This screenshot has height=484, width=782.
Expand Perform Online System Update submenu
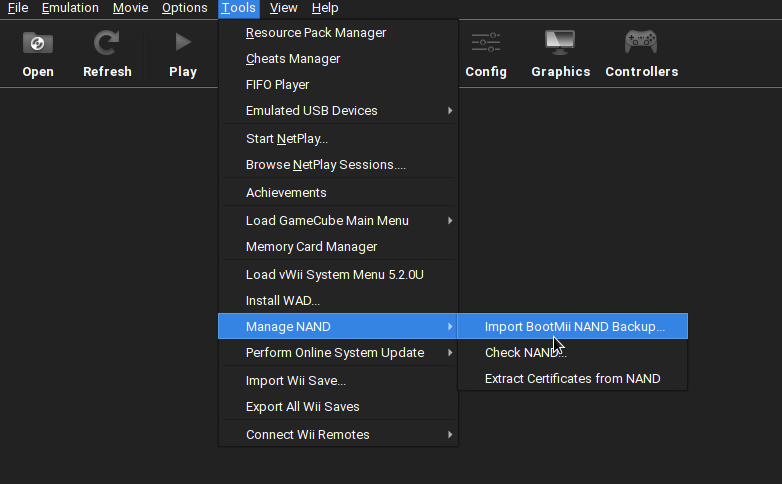click(338, 353)
